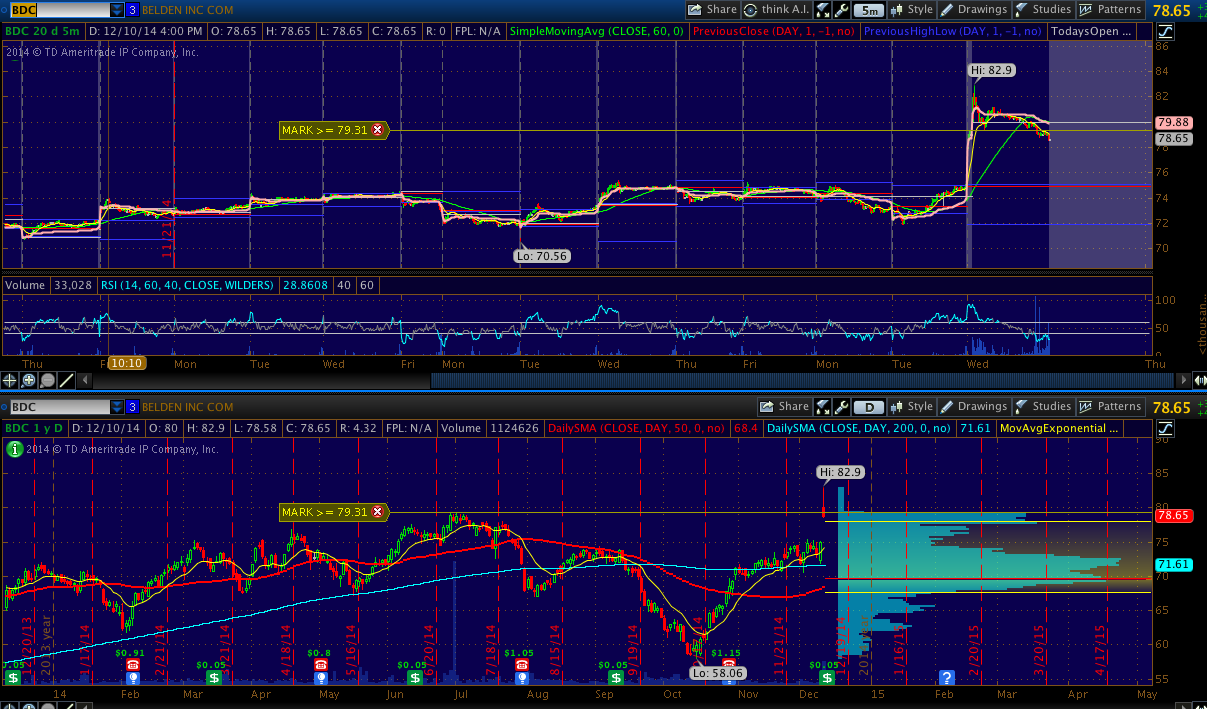This screenshot has width=1207, height=709.
Task: Open the D timeframe selector on lower chart
Action: pos(868,407)
